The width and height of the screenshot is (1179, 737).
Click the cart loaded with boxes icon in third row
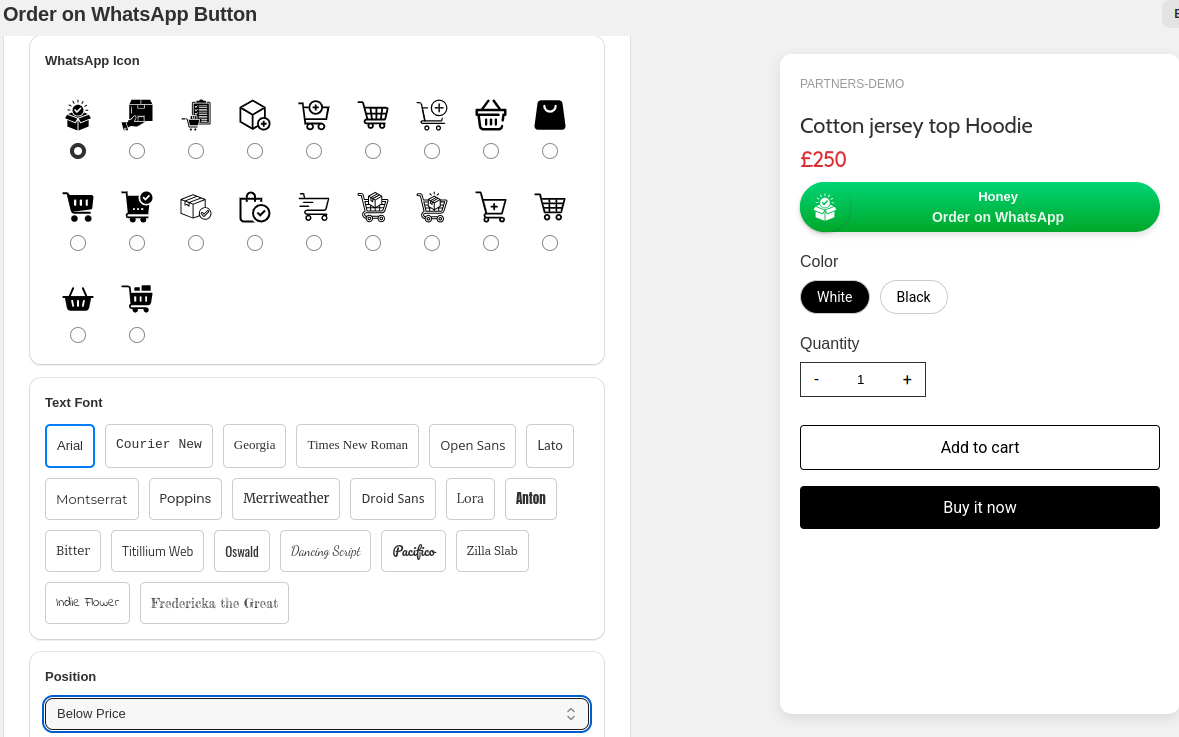pyautogui.click(x=137, y=299)
